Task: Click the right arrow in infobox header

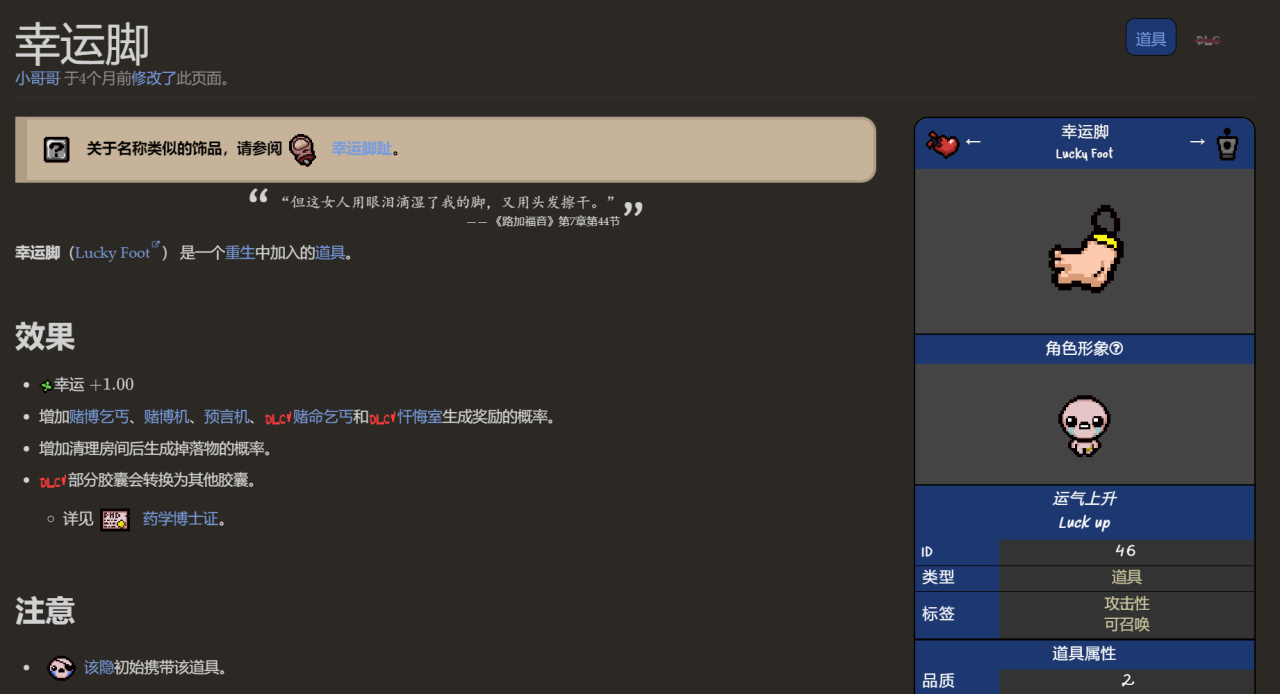Action: coord(1197,142)
